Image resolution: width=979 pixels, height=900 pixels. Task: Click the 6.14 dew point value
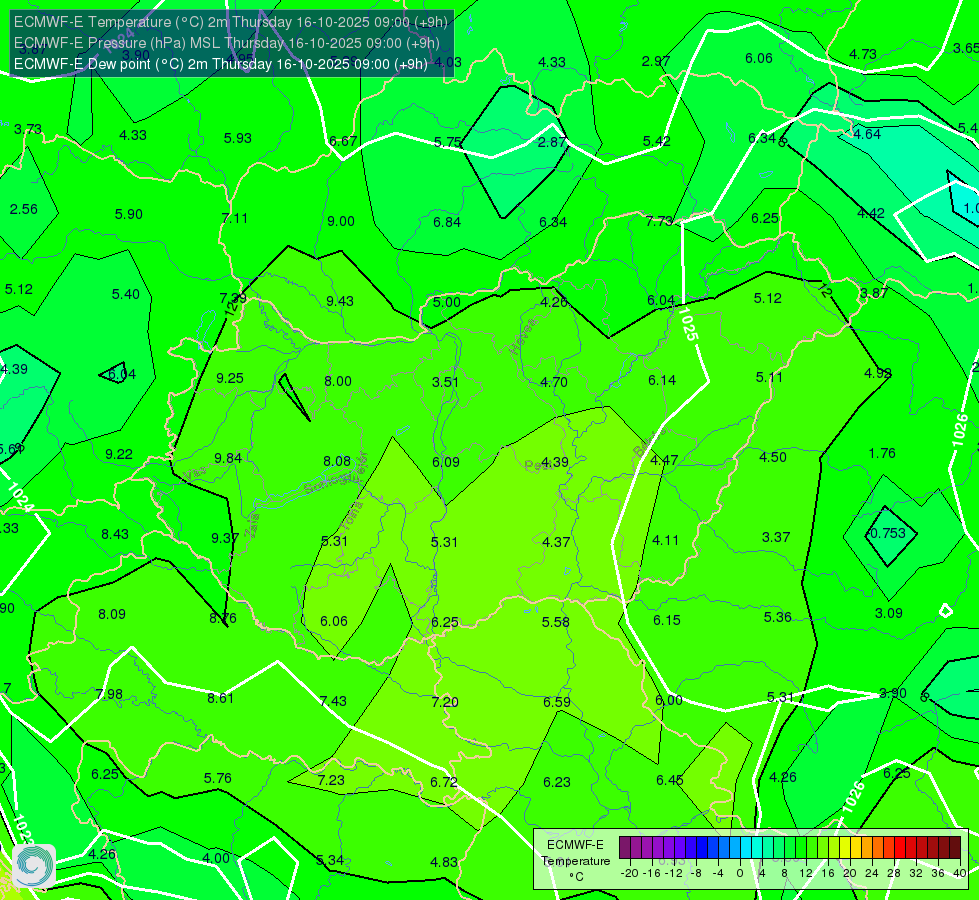coord(662,380)
